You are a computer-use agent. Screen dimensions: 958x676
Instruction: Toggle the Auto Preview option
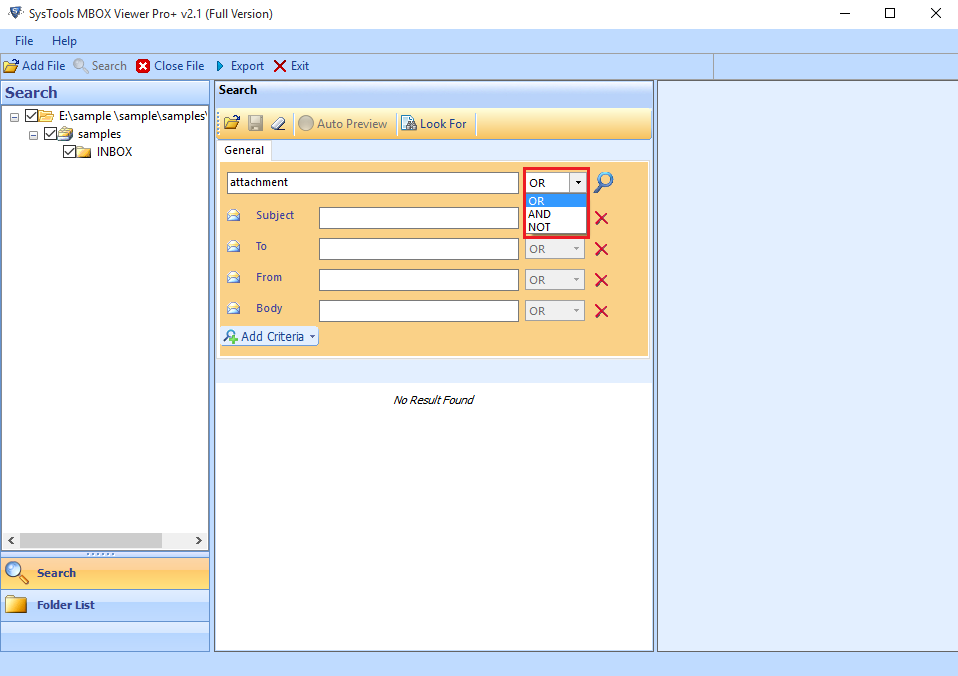[x=343, y=123]
